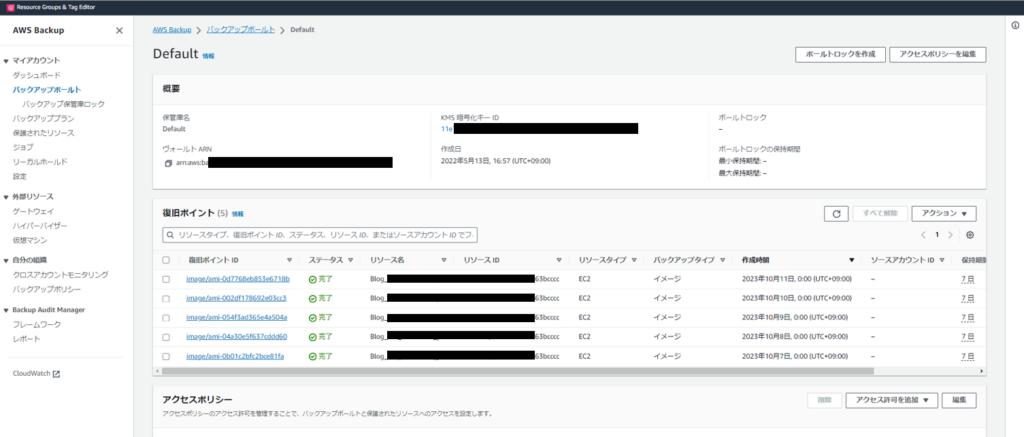Click アクセスポリシーを編集 button

[938, 55]
